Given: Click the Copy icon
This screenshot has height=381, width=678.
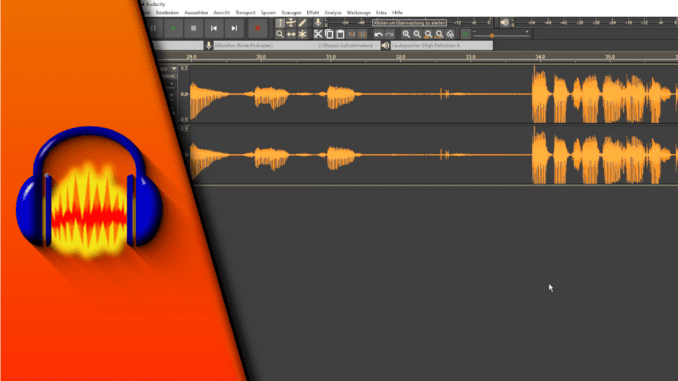Looking at the screenshot, I should [329, 34].
